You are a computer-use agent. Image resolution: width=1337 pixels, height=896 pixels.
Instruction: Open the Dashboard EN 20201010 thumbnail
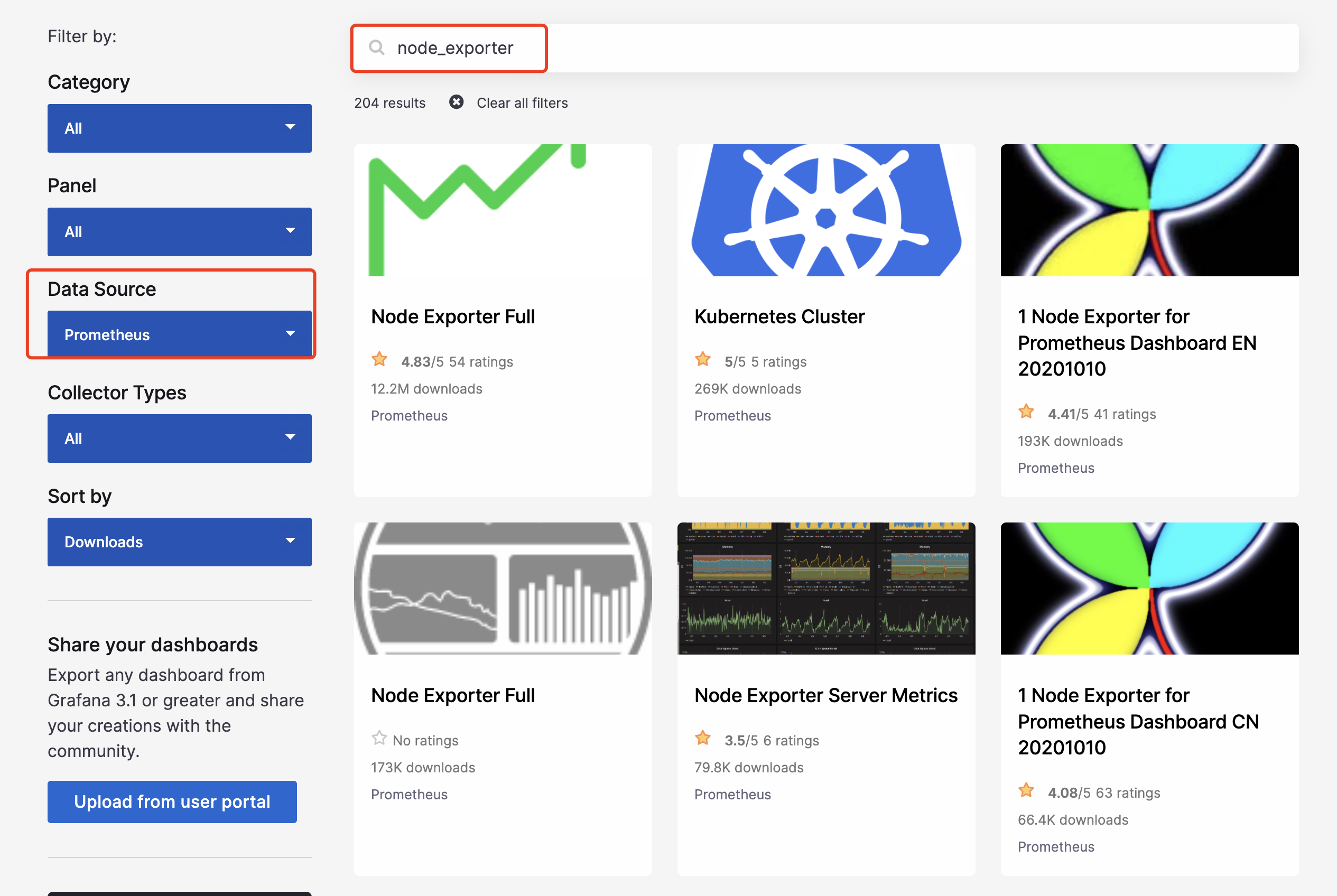pyautogui.click(x=1149, y=210)
